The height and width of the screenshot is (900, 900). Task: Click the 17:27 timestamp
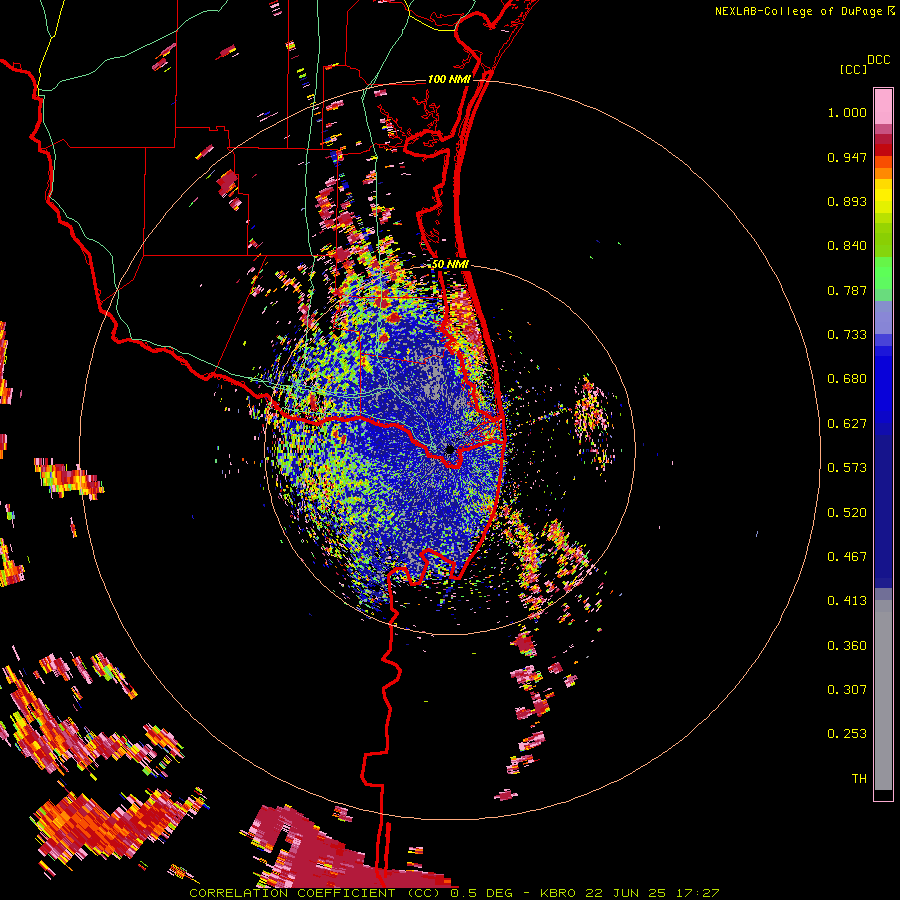(x=697, y=893)
